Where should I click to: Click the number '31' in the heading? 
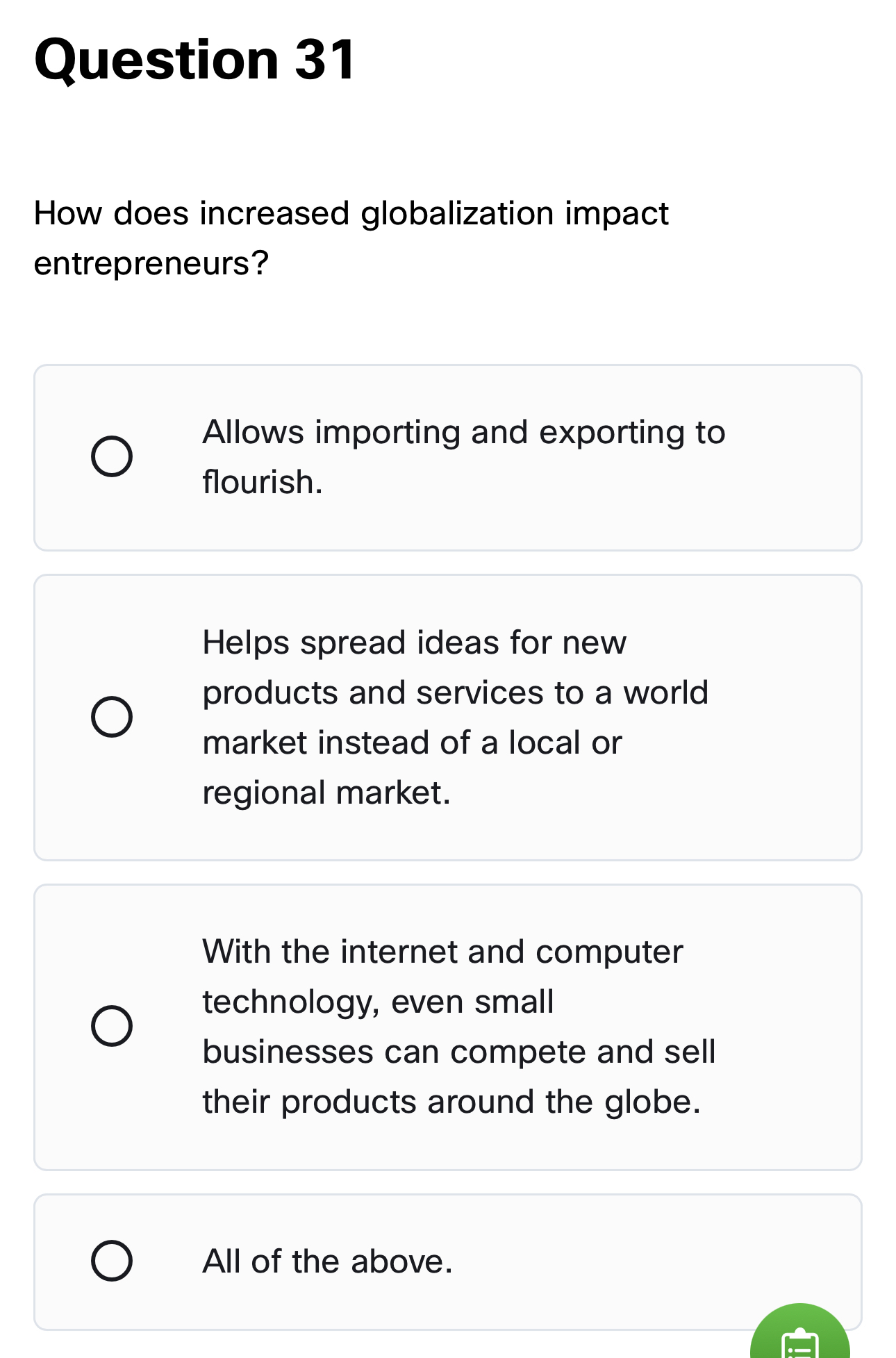325,60
